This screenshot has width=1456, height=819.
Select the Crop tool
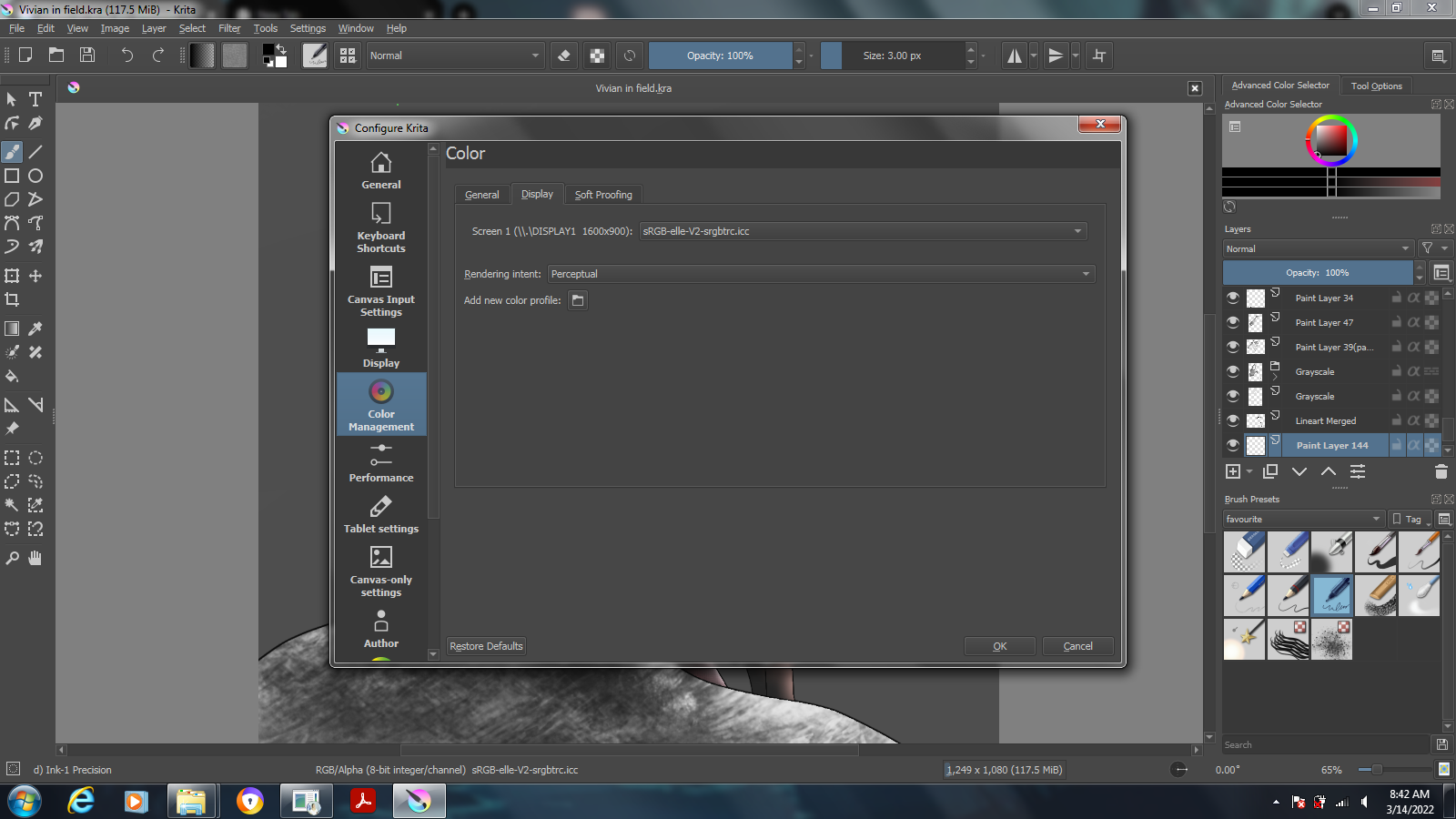point(12,299)
